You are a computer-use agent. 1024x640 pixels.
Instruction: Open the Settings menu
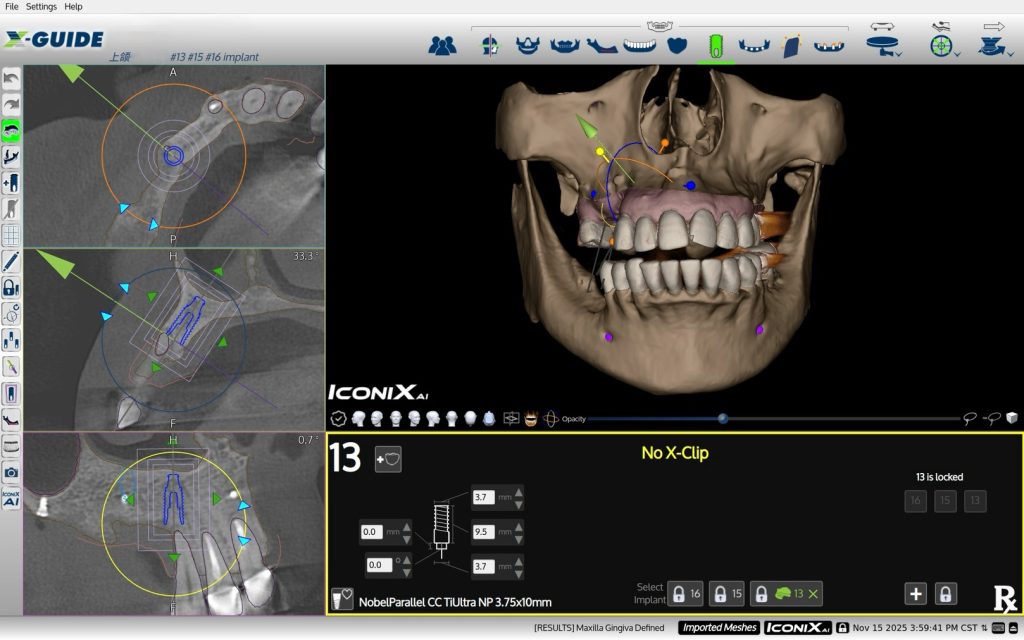tap(41, 6)
